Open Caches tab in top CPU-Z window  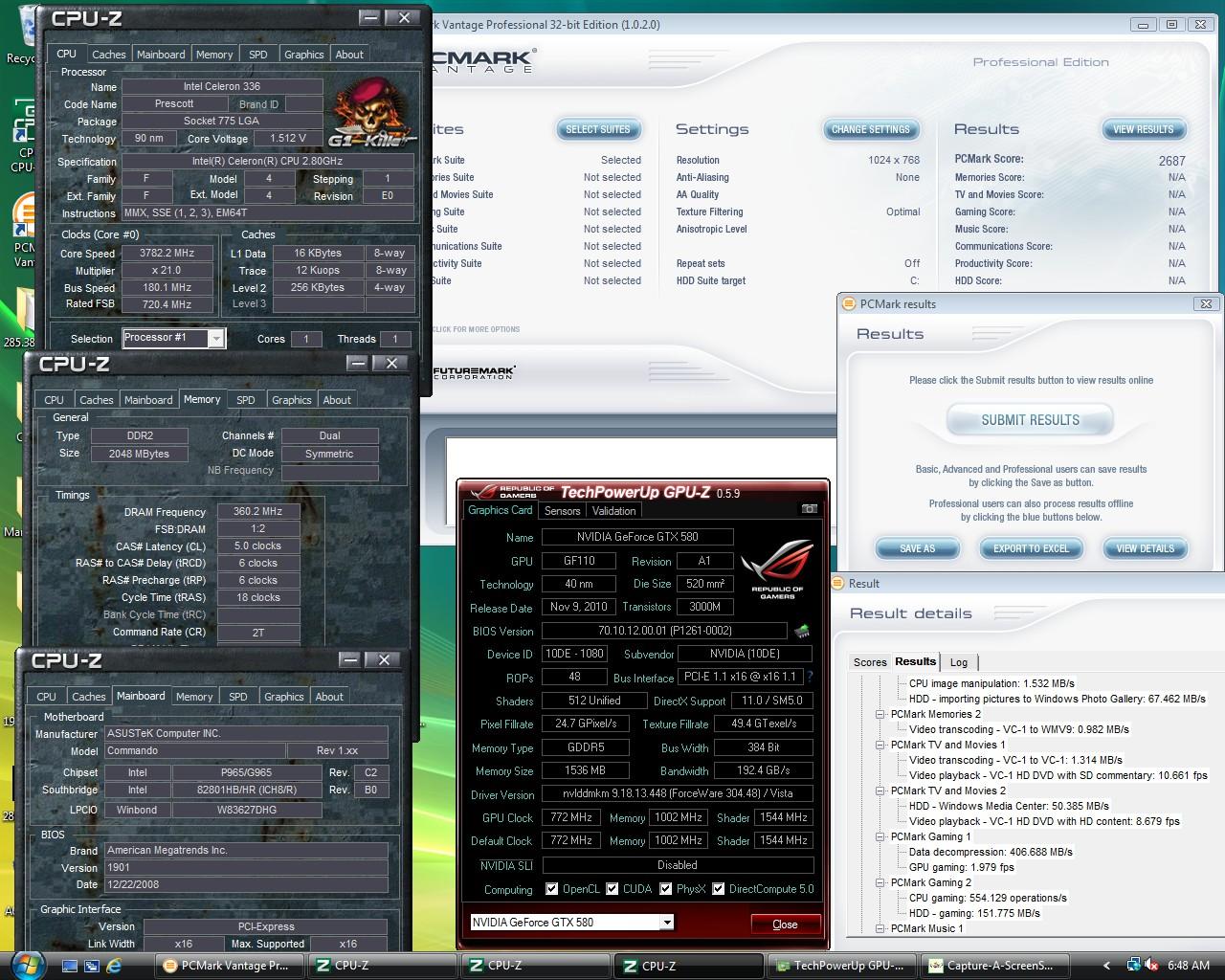(x=108, y=55)
